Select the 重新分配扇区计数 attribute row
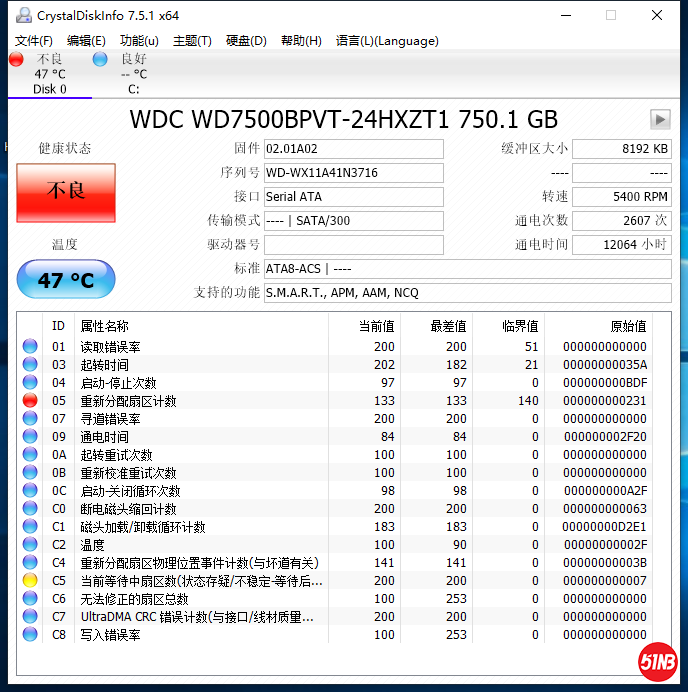The image size is (688, 692). click(128, 401)
